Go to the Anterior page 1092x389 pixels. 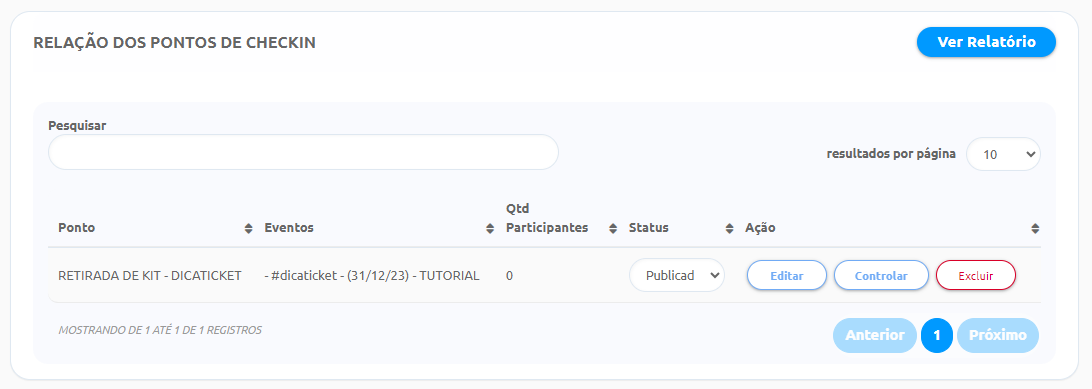[x=875, y=335]
